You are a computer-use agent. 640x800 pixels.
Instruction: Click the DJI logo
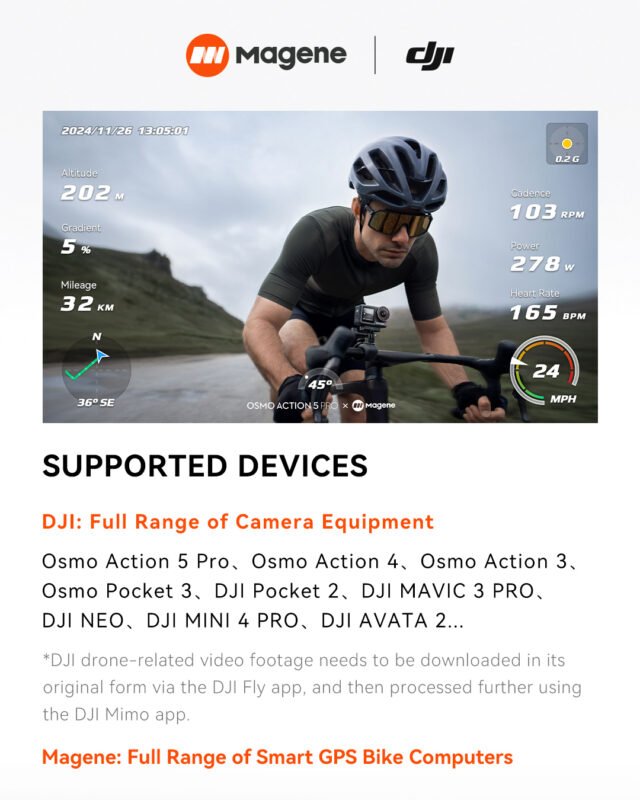(430, 57)
